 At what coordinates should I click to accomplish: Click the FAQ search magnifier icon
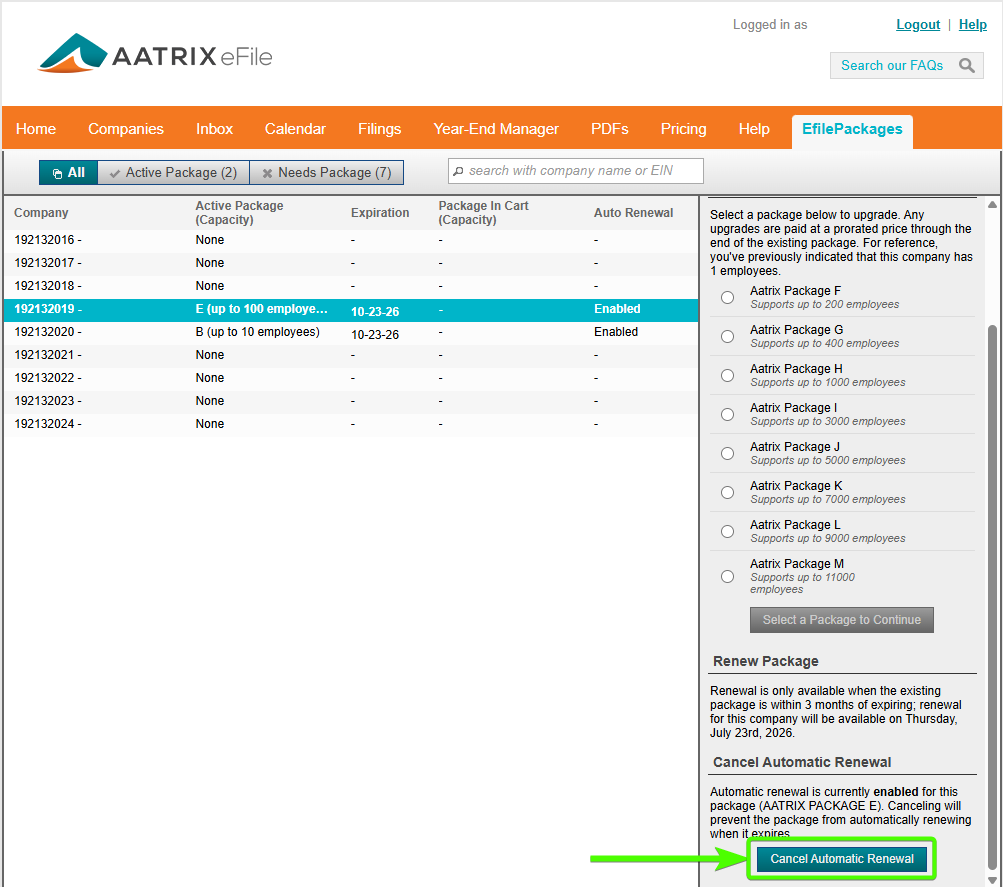tap(966, 66)
